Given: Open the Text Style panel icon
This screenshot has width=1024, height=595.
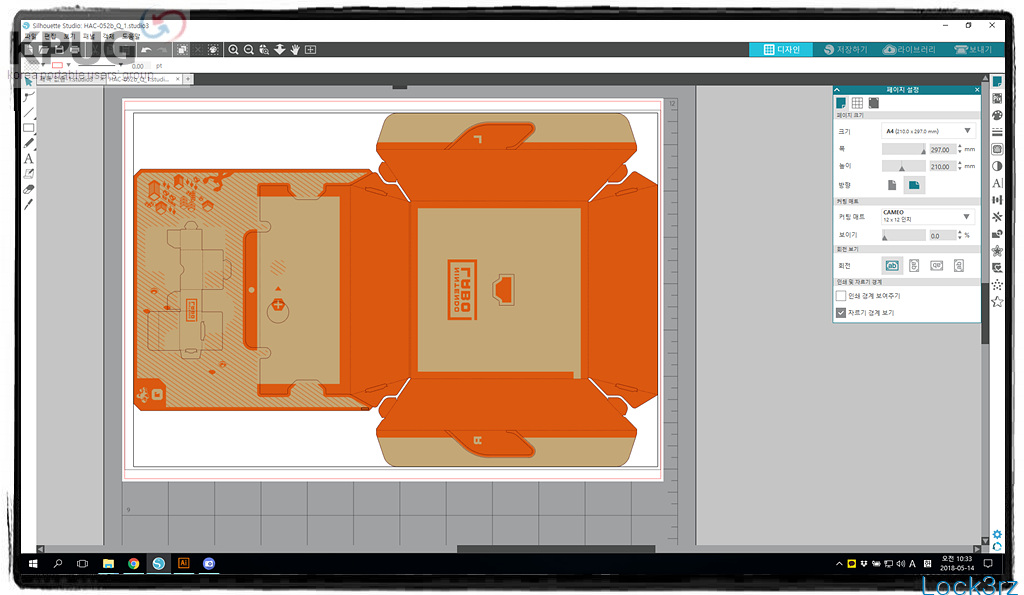Looking at the screenshot, I should [x=997, y=183].
